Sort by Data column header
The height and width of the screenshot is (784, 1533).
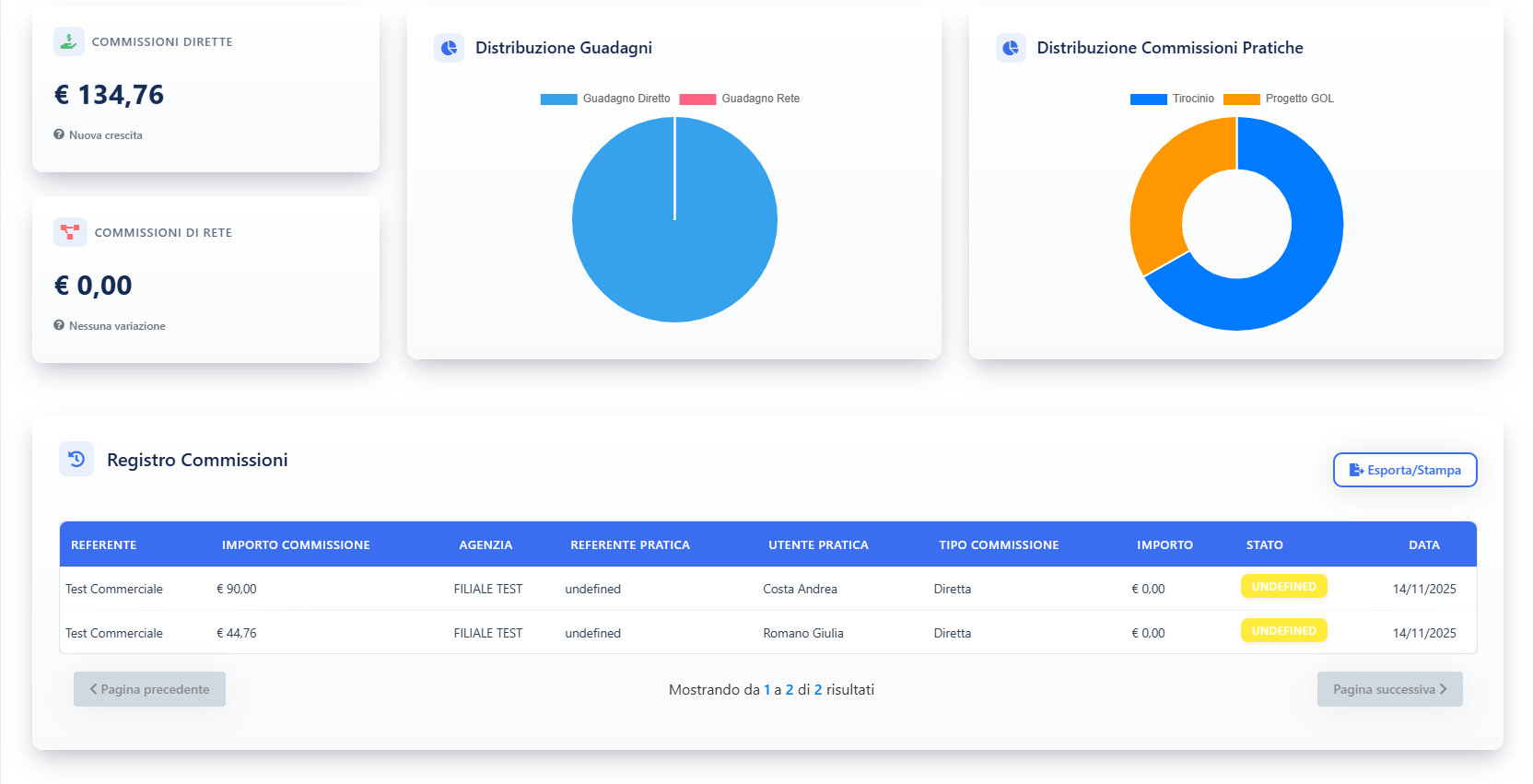[x=1423, y=544]
